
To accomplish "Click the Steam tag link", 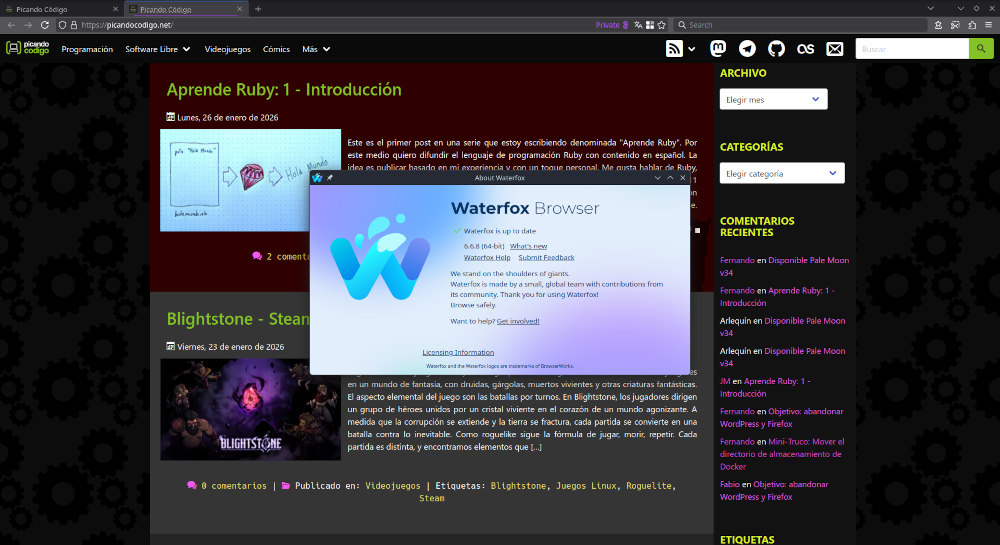I will [x=432, y=498].
